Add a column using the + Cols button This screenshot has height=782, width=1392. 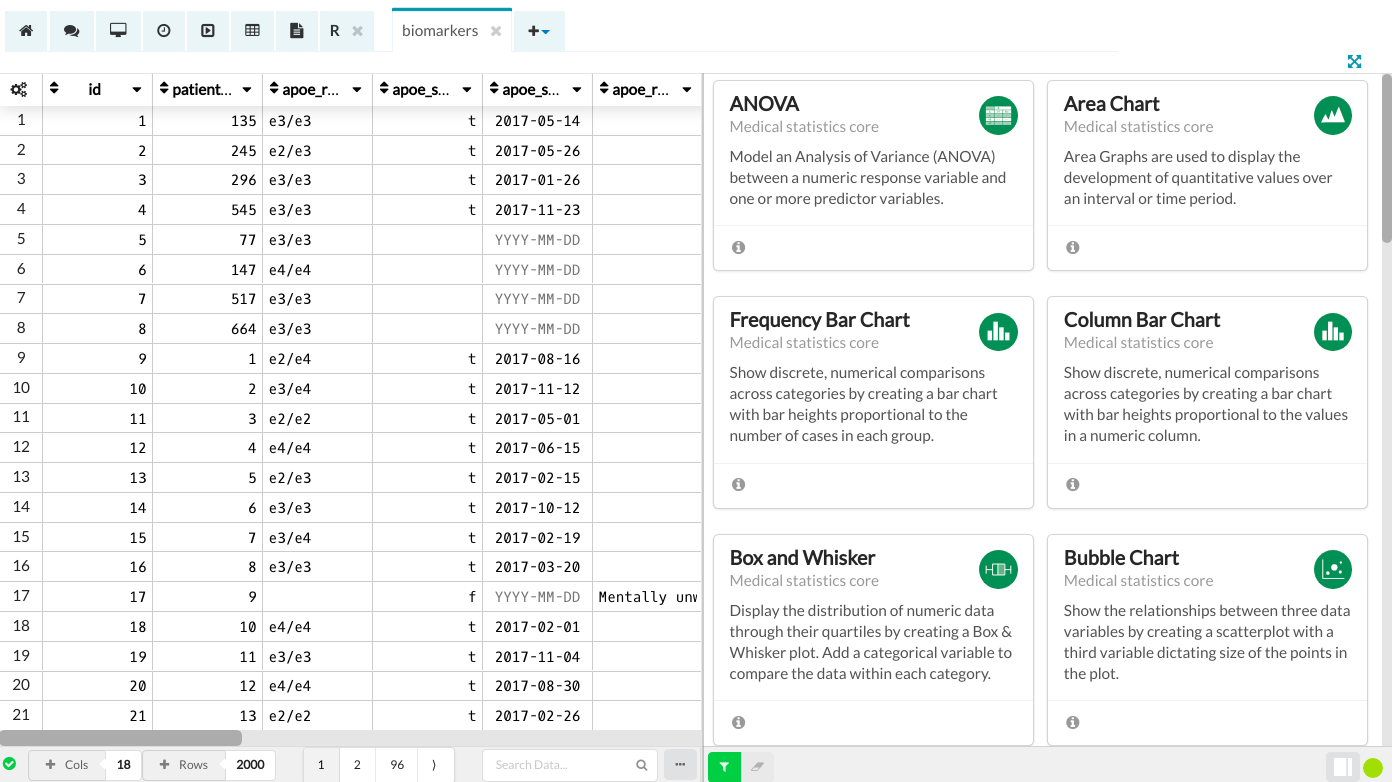(66, 764)
